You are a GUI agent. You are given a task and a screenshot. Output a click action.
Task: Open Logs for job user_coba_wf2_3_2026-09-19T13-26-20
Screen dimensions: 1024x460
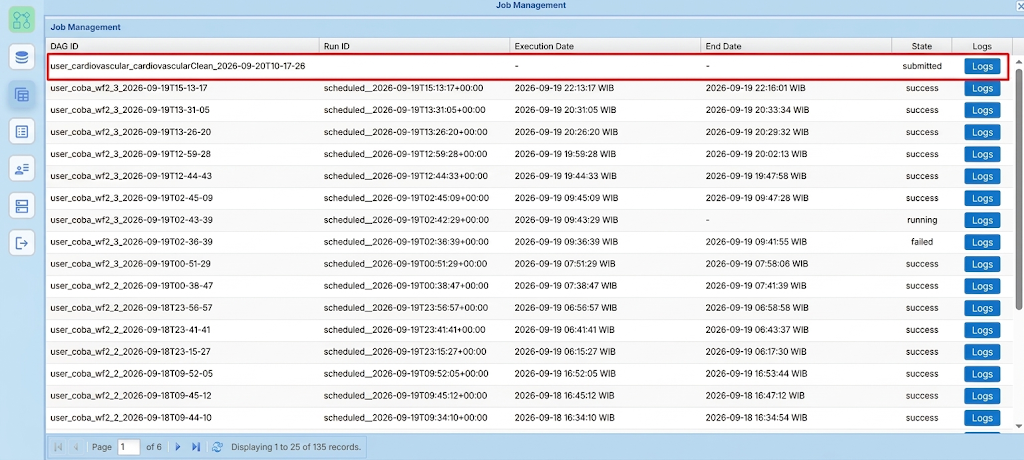982,132
